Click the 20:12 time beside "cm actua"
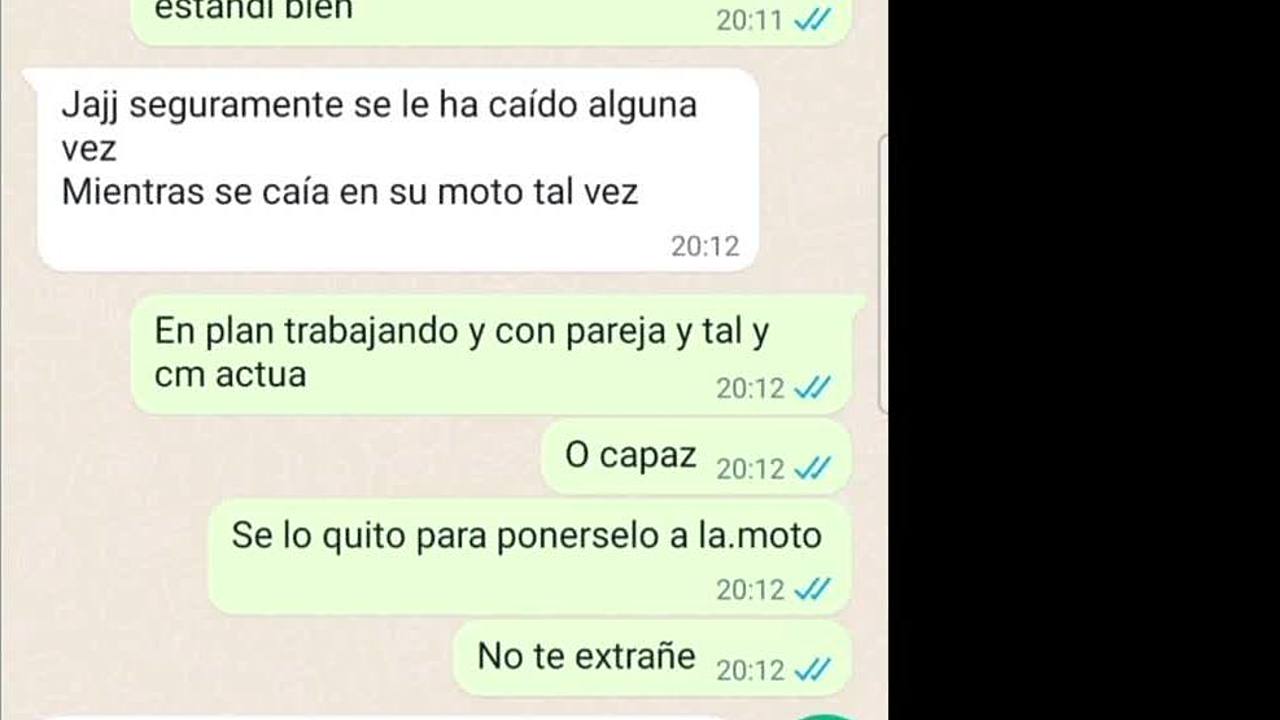The width and height of the screenshot is (1280, 720). [x=750, y=388]
